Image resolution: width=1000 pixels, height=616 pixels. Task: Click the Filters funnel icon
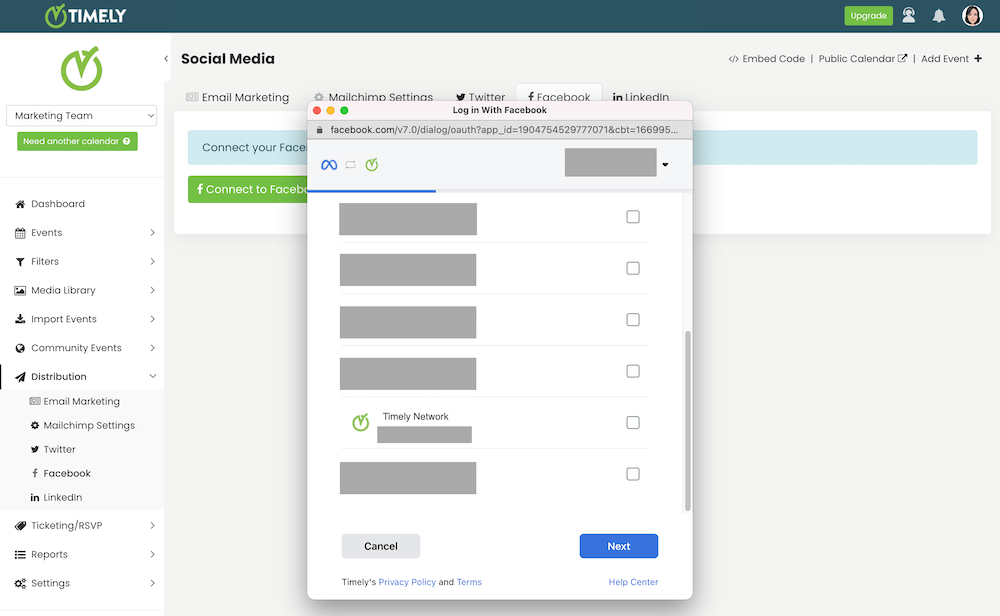[x=20, y=261]
